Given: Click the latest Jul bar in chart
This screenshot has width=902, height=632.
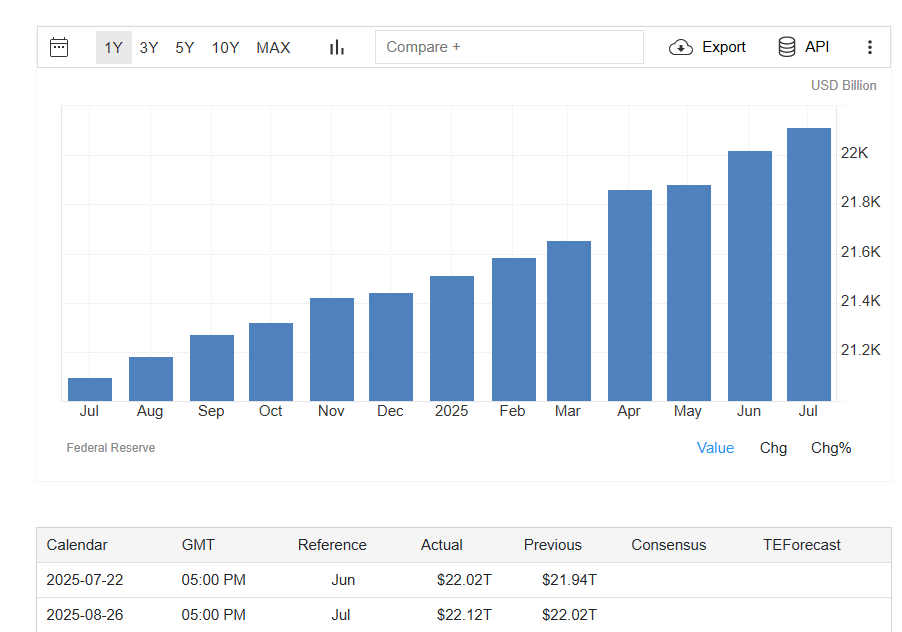Looking at the screenshot, I should pyautogui.click(x=809, y=265).
